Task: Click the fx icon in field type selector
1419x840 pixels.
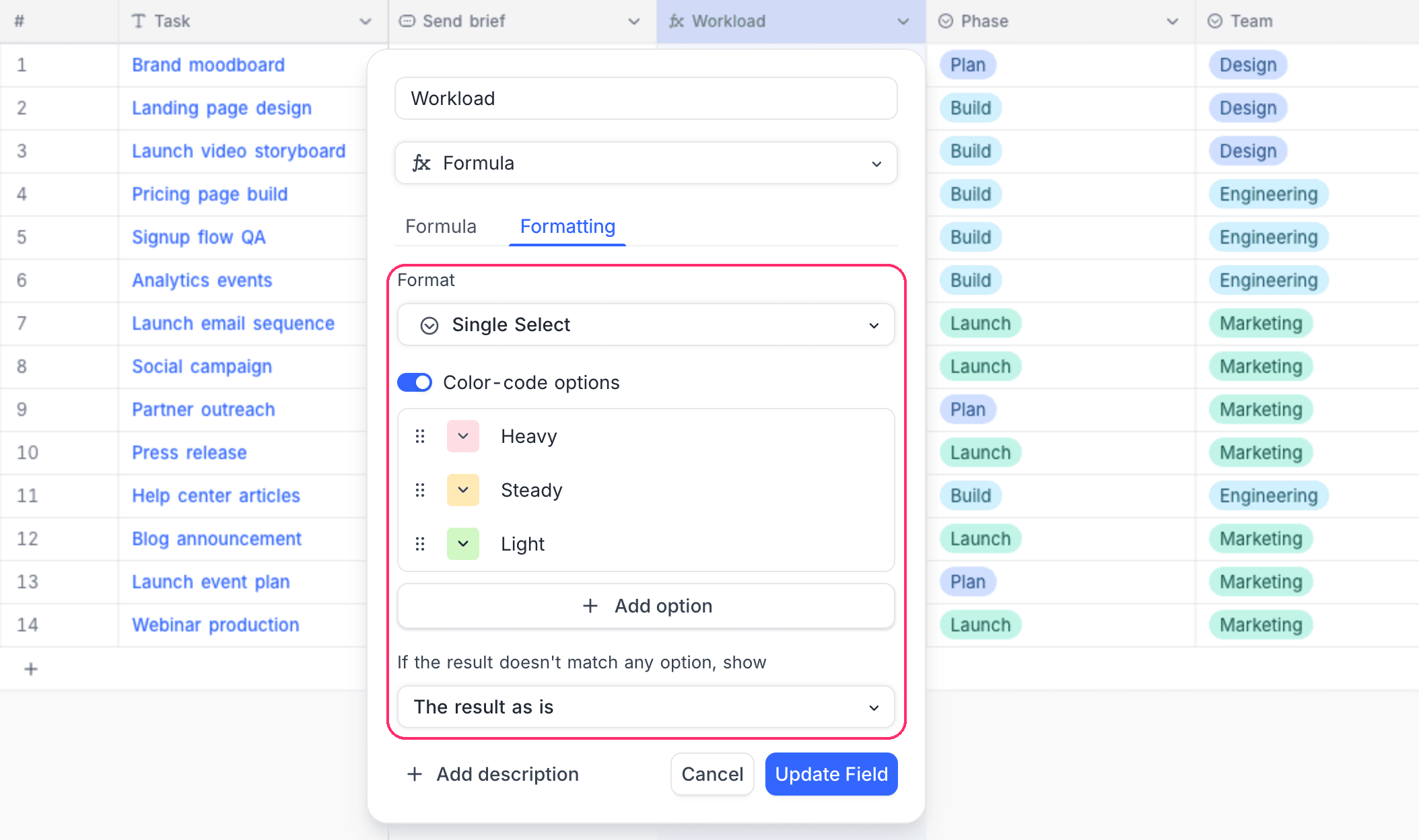Action: (421, 163)
